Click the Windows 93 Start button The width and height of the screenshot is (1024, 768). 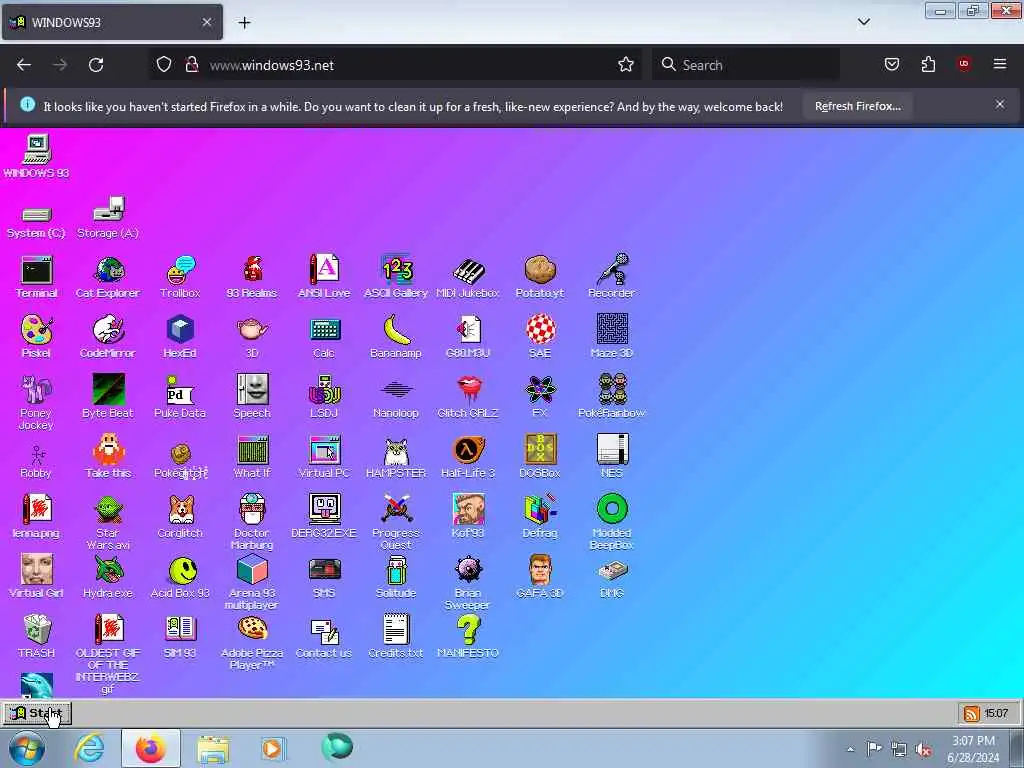point(37,713)
